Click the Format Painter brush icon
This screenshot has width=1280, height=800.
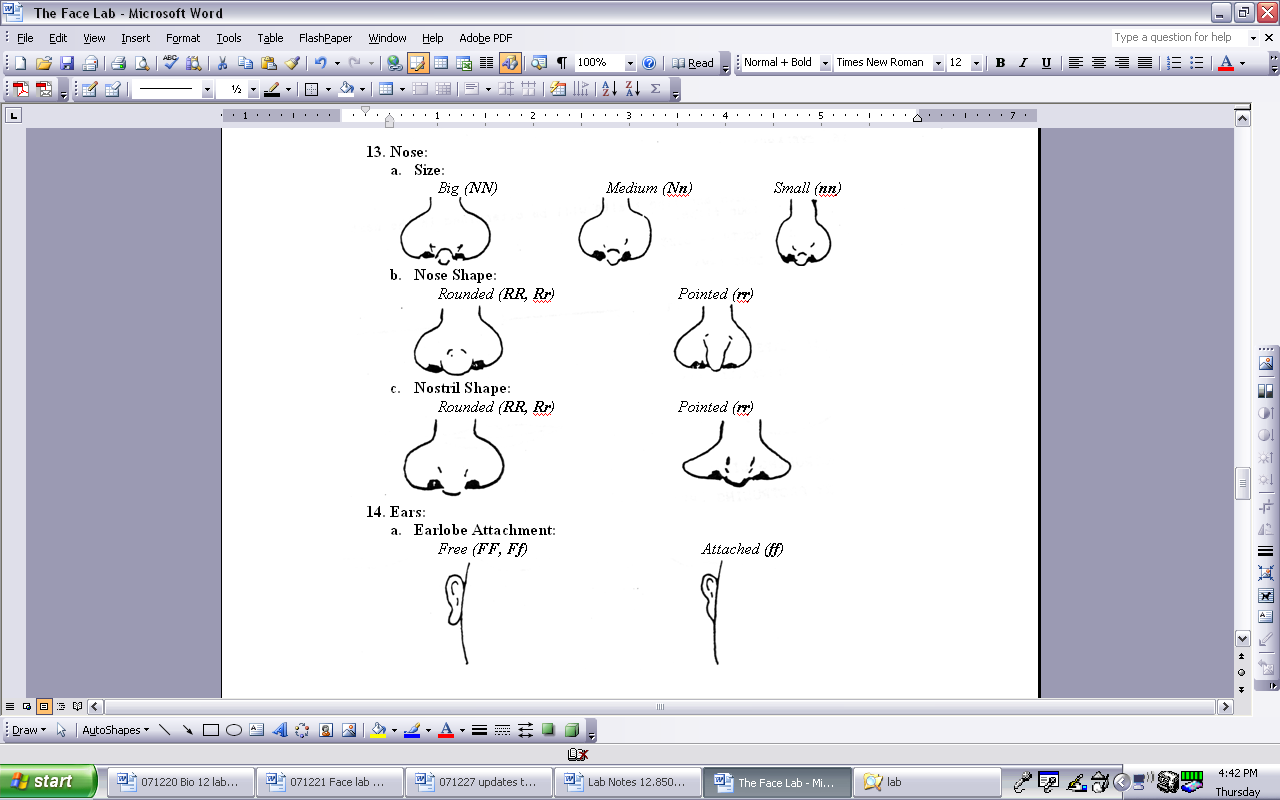point(292,63)
